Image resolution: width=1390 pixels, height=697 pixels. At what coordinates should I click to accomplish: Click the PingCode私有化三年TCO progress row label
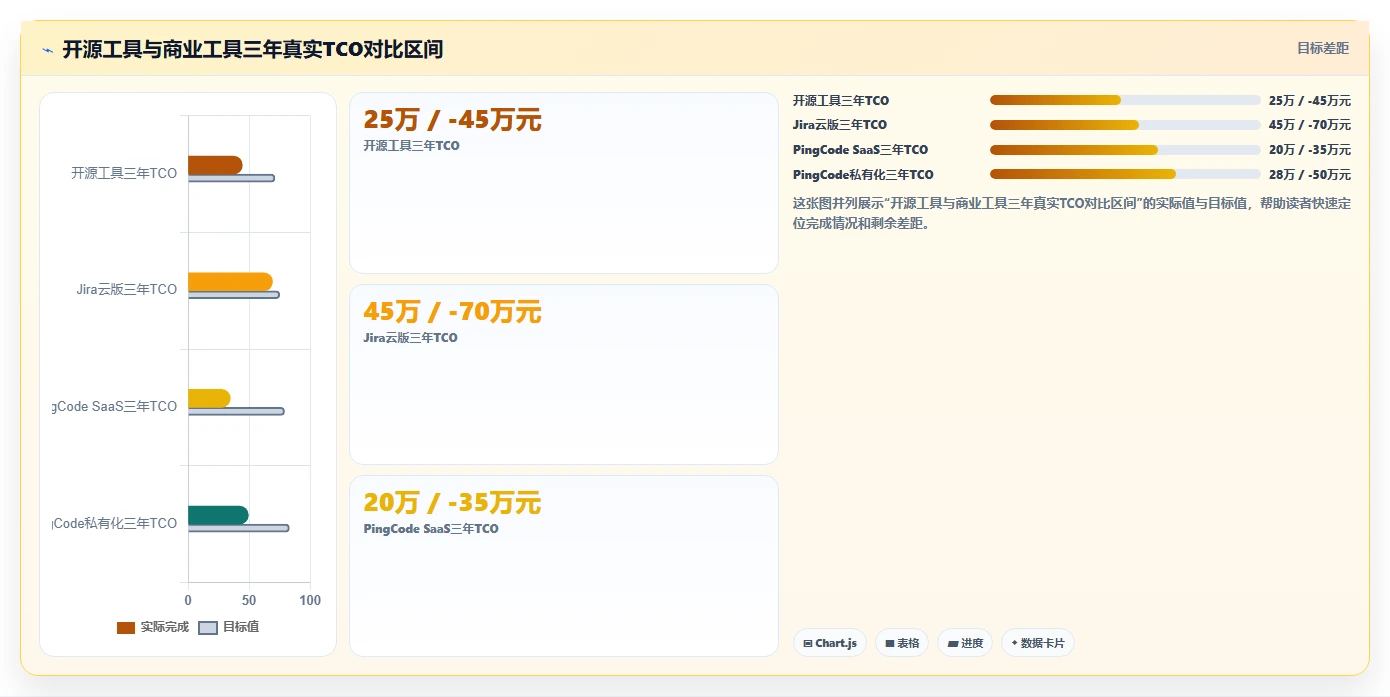coord(863,175)
